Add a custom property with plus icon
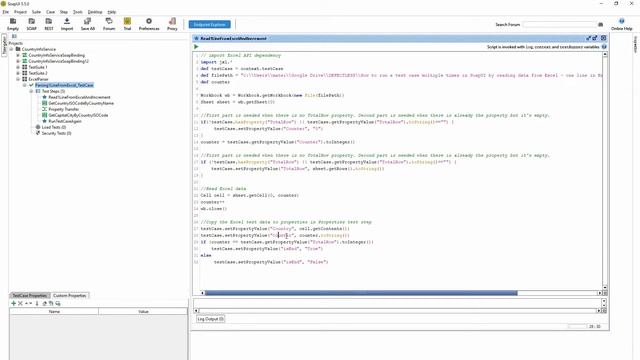The height and width of the screenshot is (360, 640). click(x=13, y=303)
